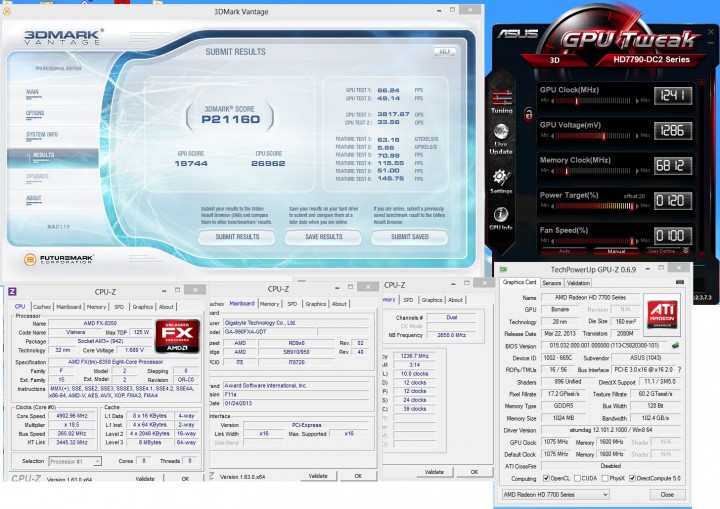Click the SAVE RESULTS button
720x509 pixels.
point(324,237)
